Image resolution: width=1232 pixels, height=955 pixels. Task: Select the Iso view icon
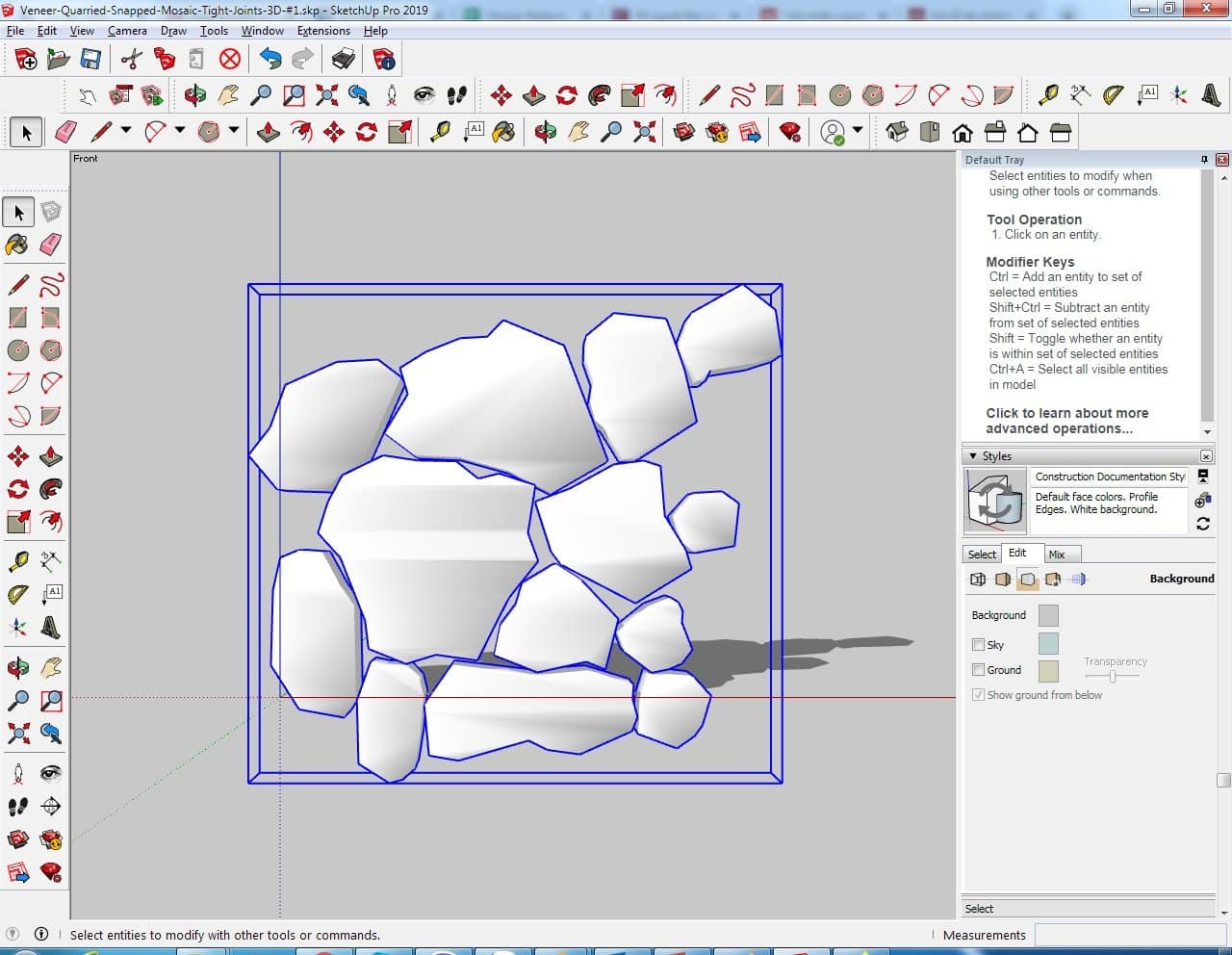pyautogui.click(x=897, y=132)
